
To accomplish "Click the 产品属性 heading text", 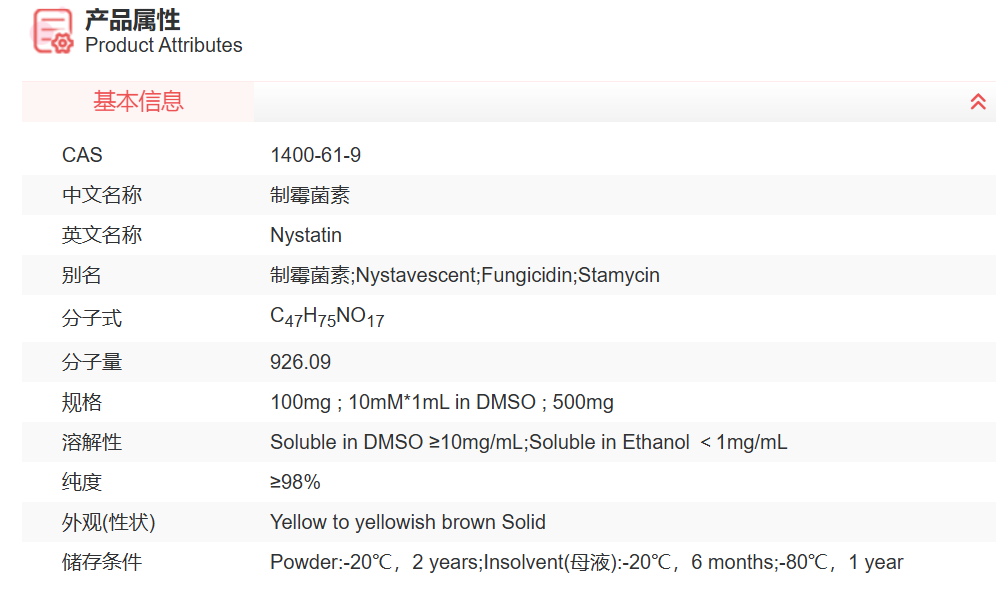I will click(132, 19).
